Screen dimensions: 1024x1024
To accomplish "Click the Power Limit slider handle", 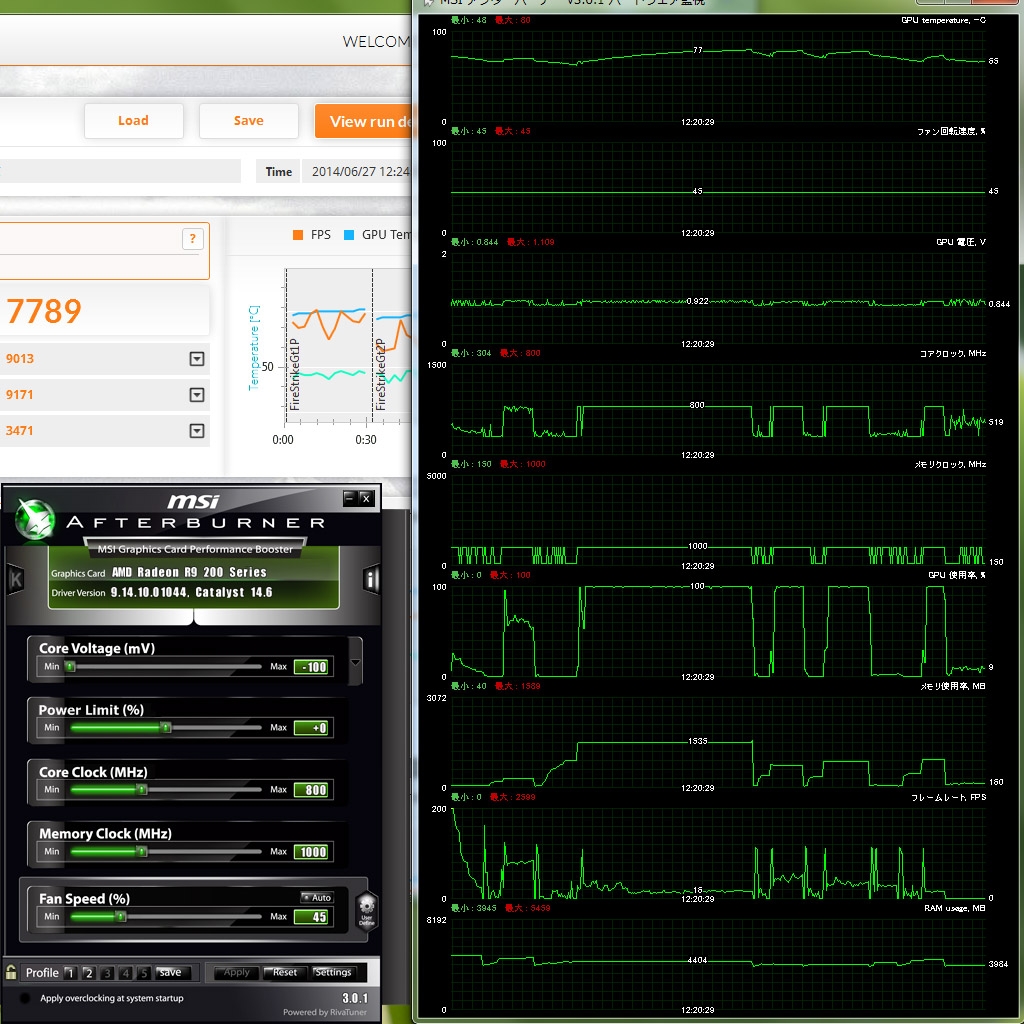I will point(167,728).
